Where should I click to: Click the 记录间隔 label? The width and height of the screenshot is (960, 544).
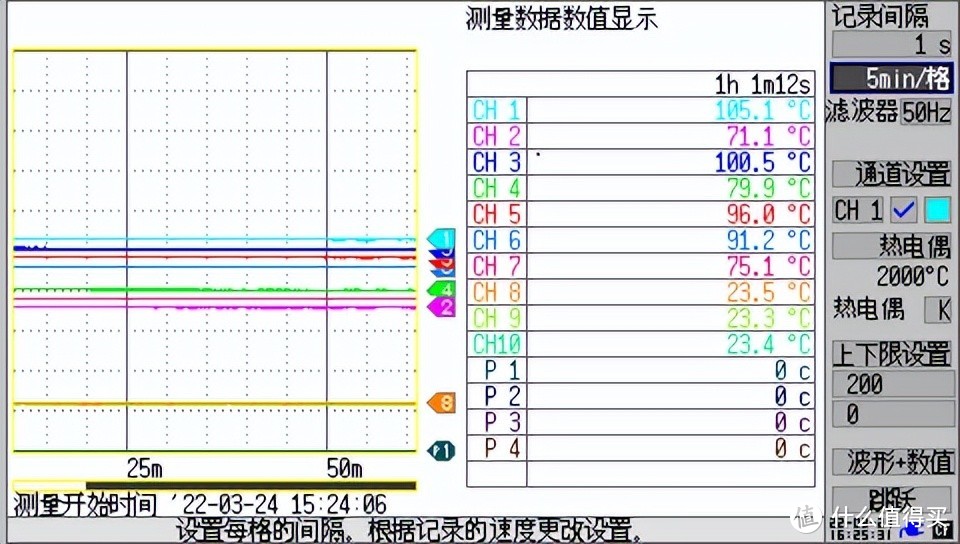pyautogui.click(x=880, y=15)
